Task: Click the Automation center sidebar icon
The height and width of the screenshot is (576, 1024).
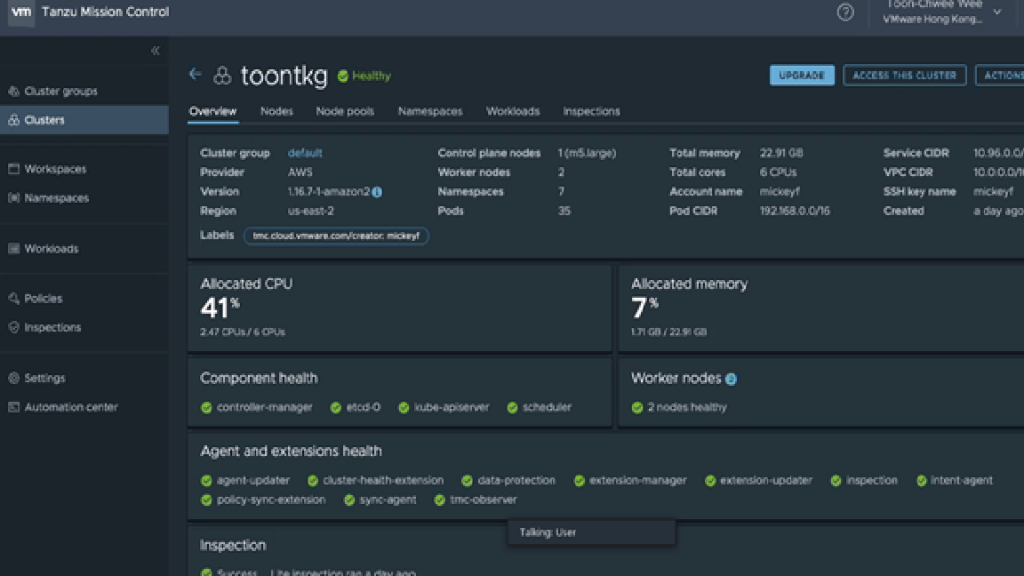Action: pos(14,407)
